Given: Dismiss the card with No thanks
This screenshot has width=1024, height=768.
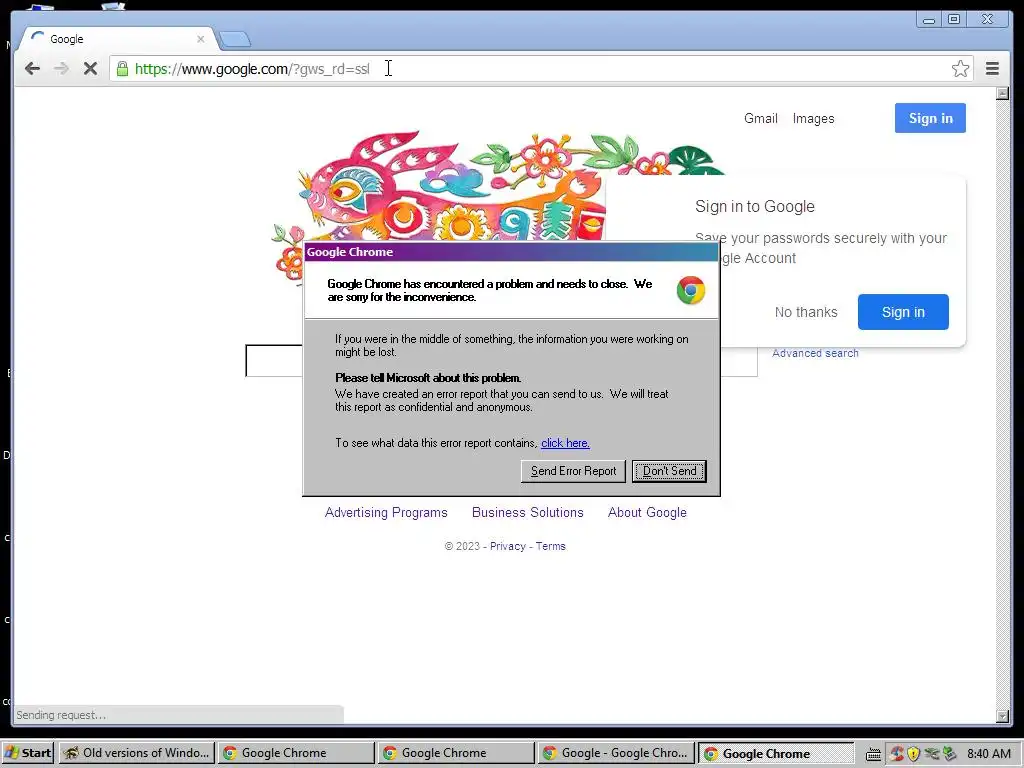Looking at the screenshot, I should [x=806, y=312].
